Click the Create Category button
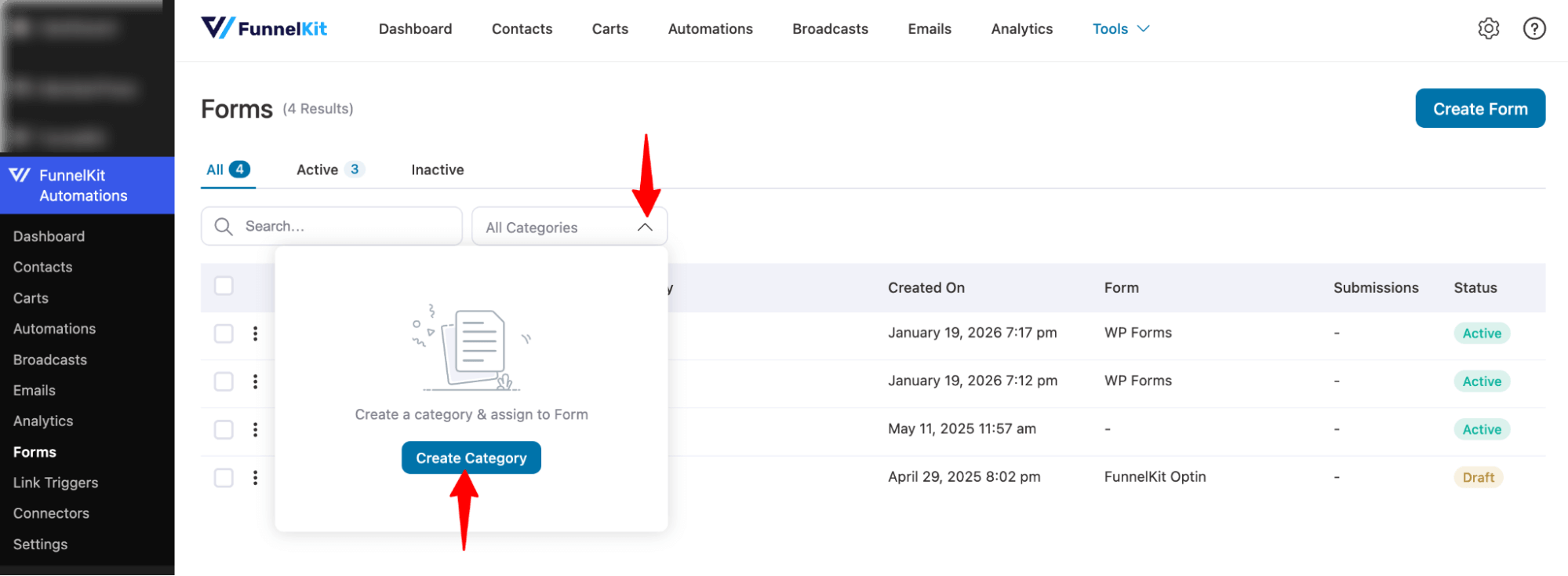 pyautogui.click(x=471, y=458)
